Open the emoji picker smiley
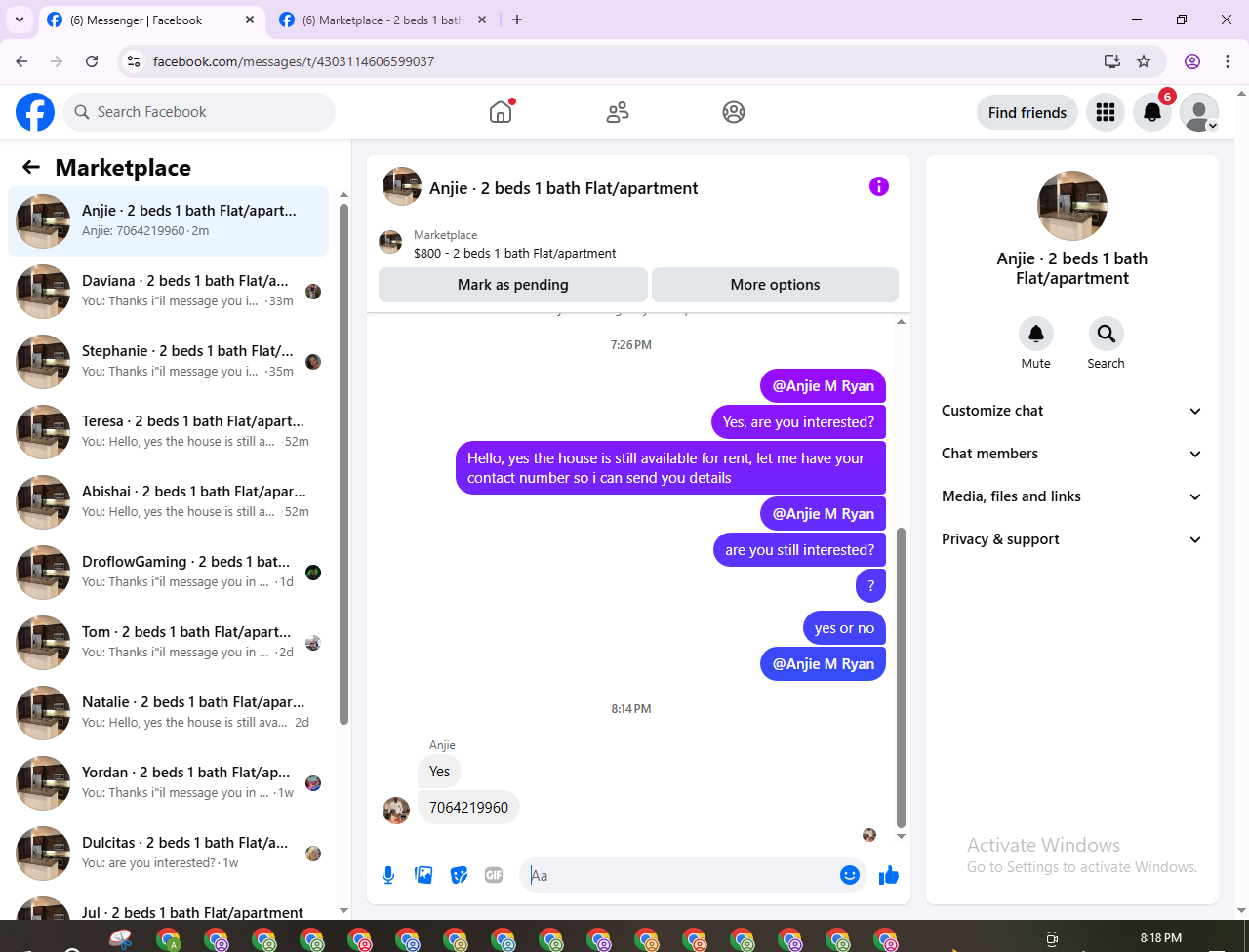 [850, 875]
